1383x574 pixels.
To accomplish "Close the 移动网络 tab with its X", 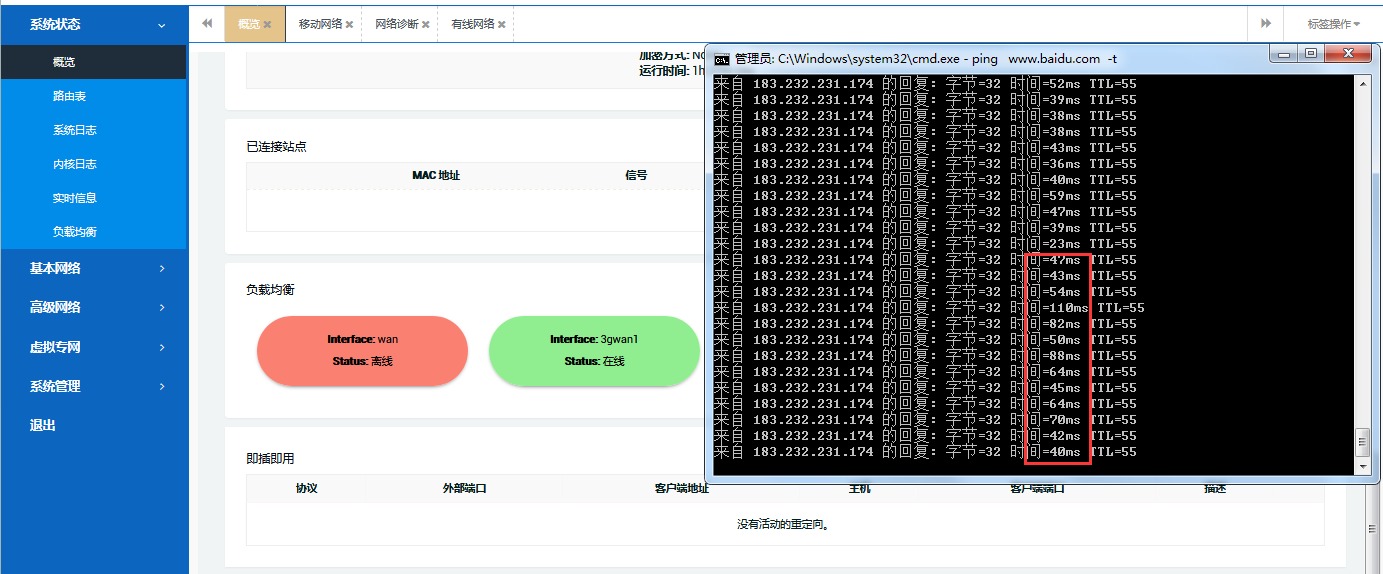I will pyautogui.click(x=349, y=24).
